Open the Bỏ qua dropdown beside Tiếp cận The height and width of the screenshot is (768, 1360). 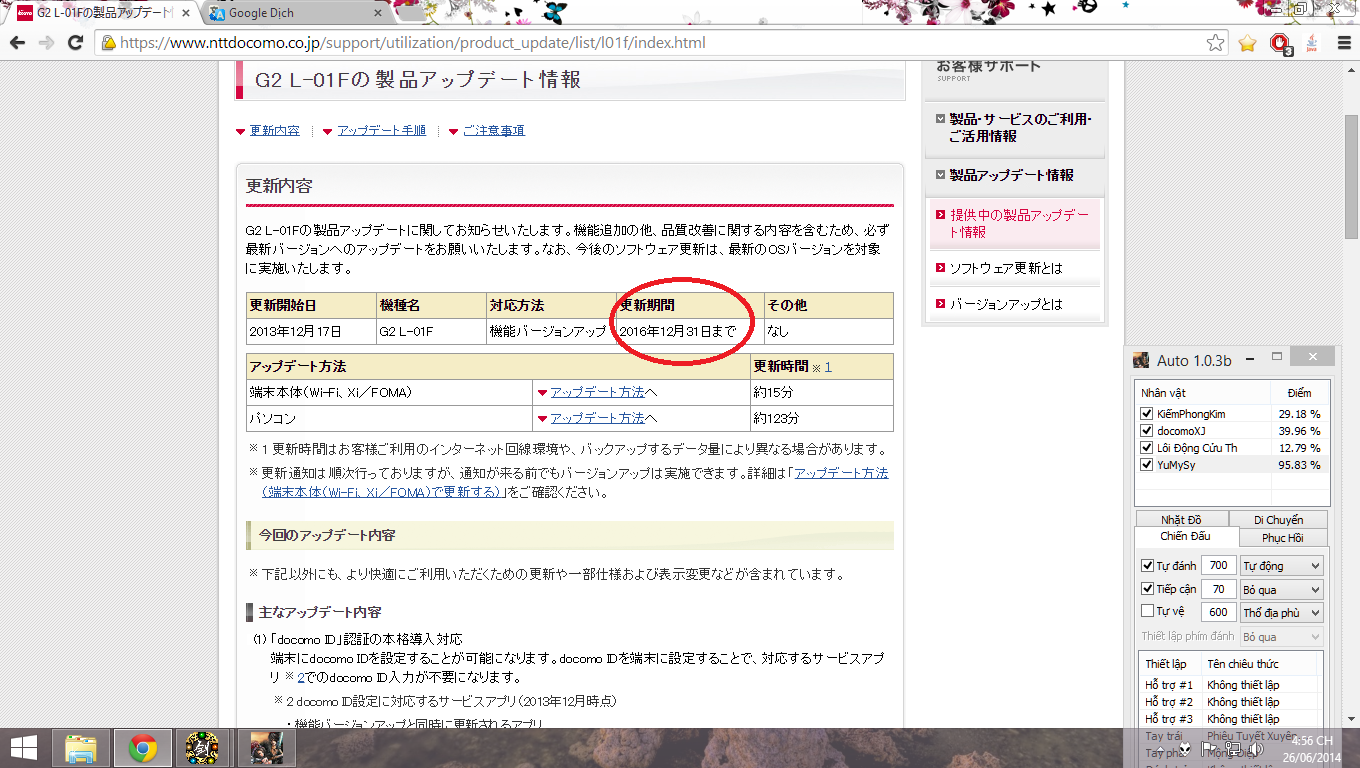pos(1281,589)
